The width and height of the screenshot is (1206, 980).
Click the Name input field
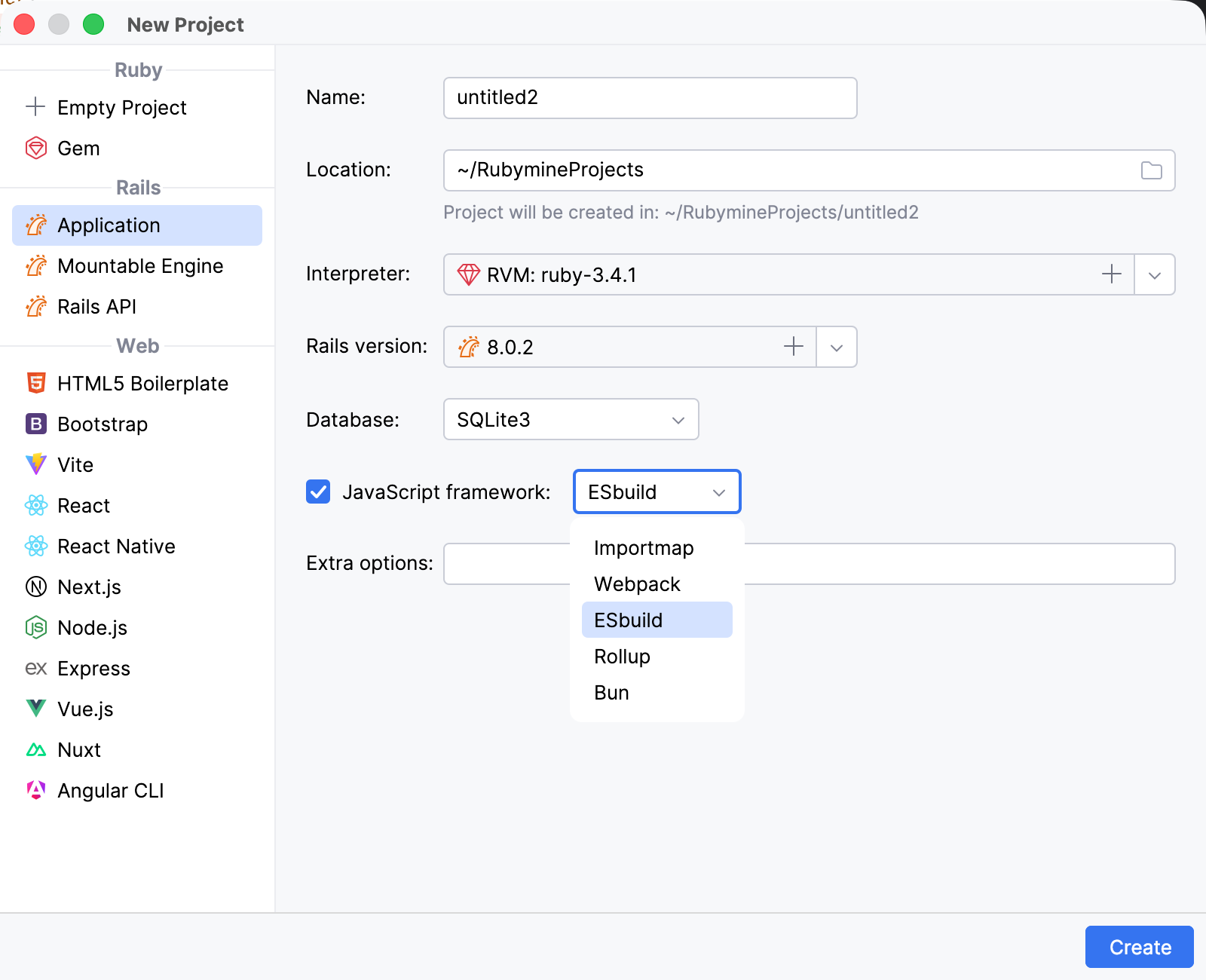650,98
